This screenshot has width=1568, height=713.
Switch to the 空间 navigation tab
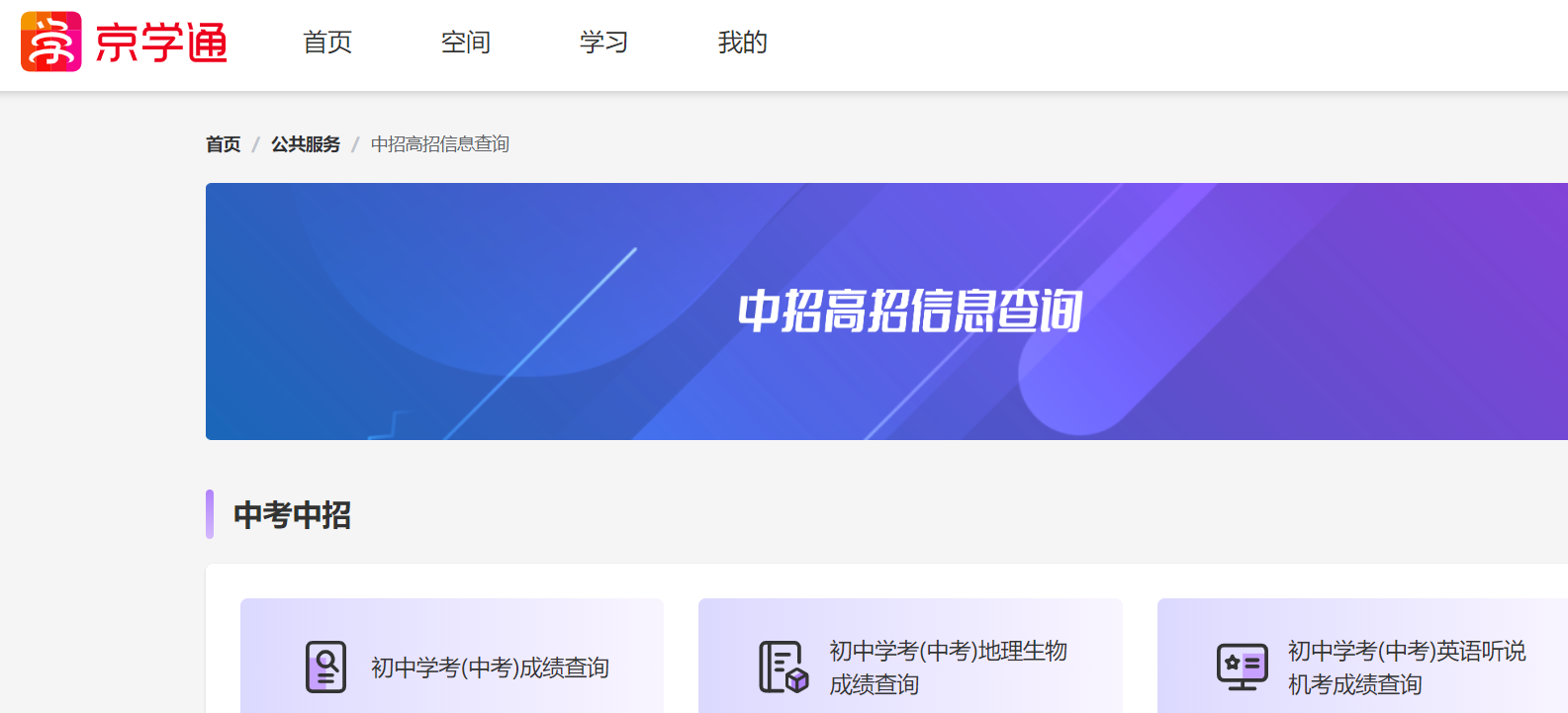pyautogui.click(x=466, y=43)
